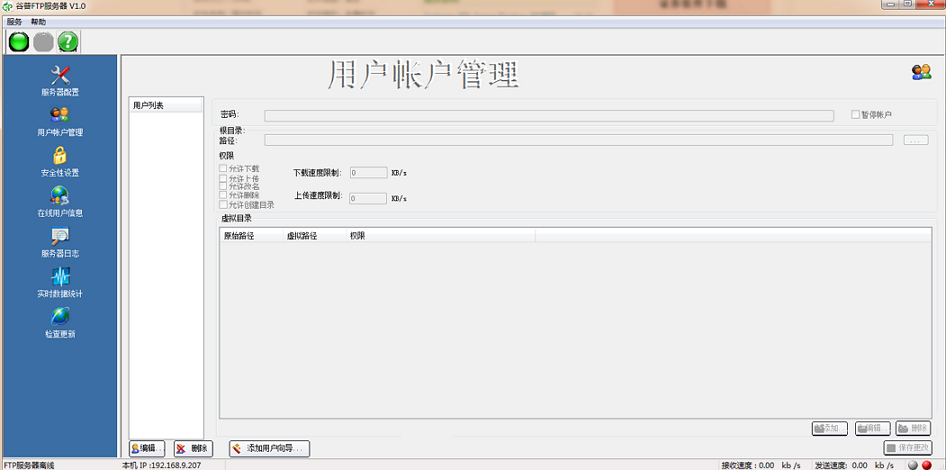Launch 添加用户向导 button
Screen dimensions: 946x470
pyautogui.click(x=269, y=448)
